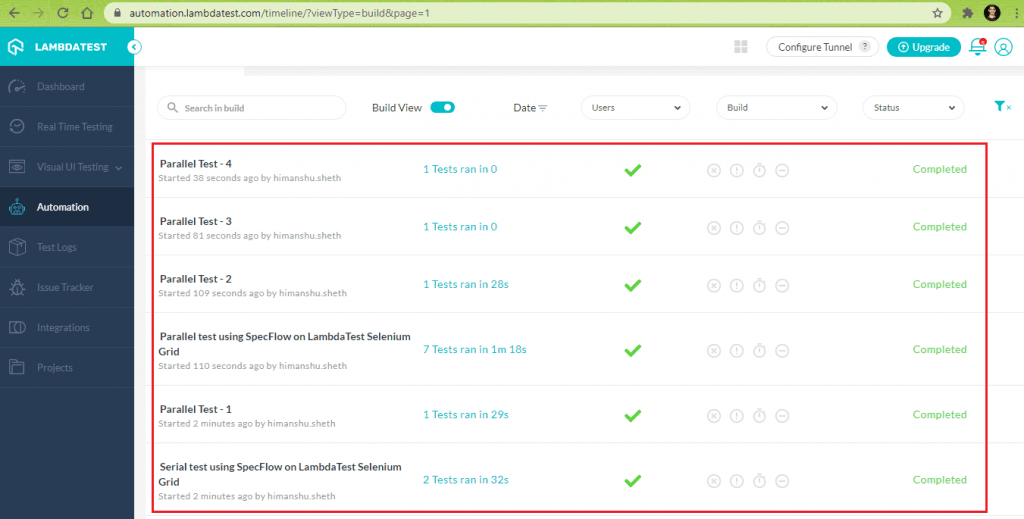
Task: Open the Users dropdown
Action: point(635,108)
